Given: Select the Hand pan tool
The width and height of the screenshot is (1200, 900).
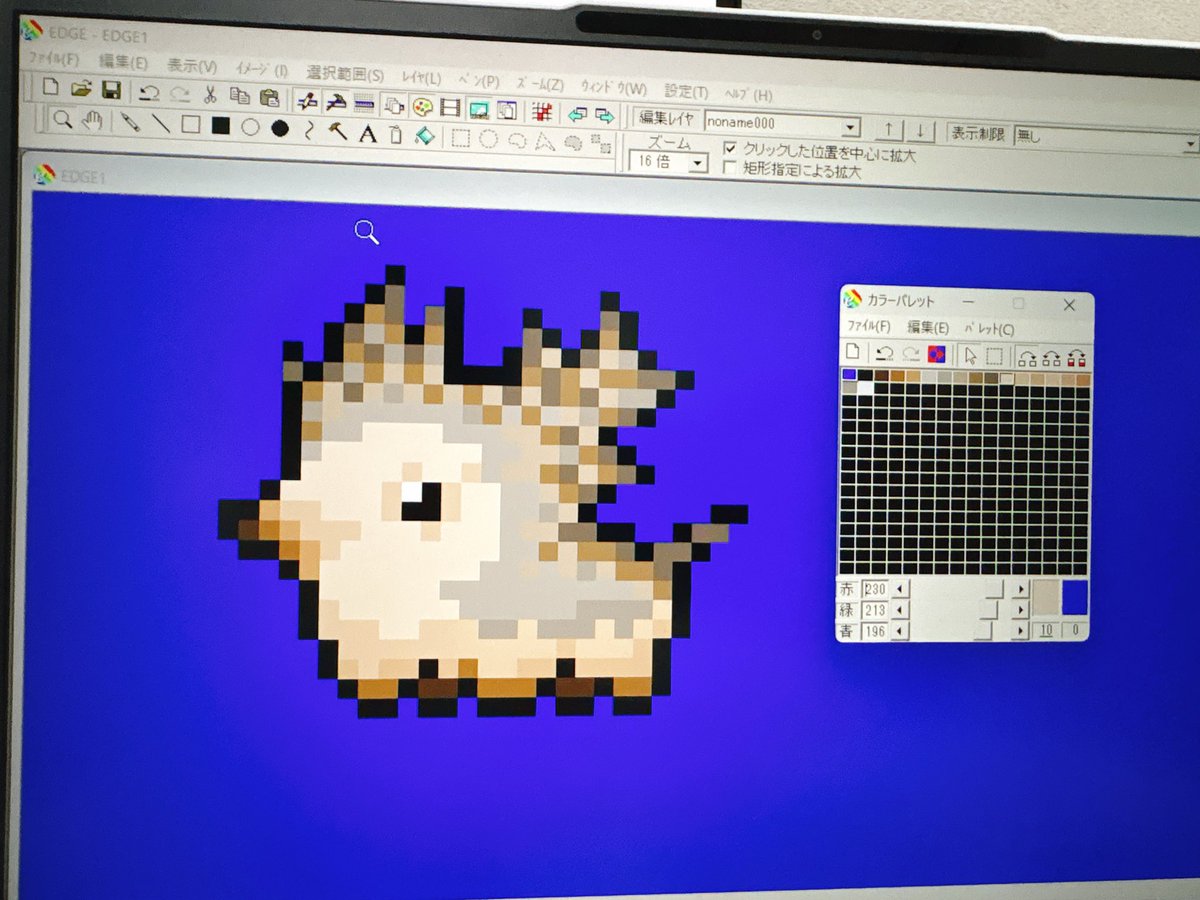Looking at the screenshot, I should point(92,122).
